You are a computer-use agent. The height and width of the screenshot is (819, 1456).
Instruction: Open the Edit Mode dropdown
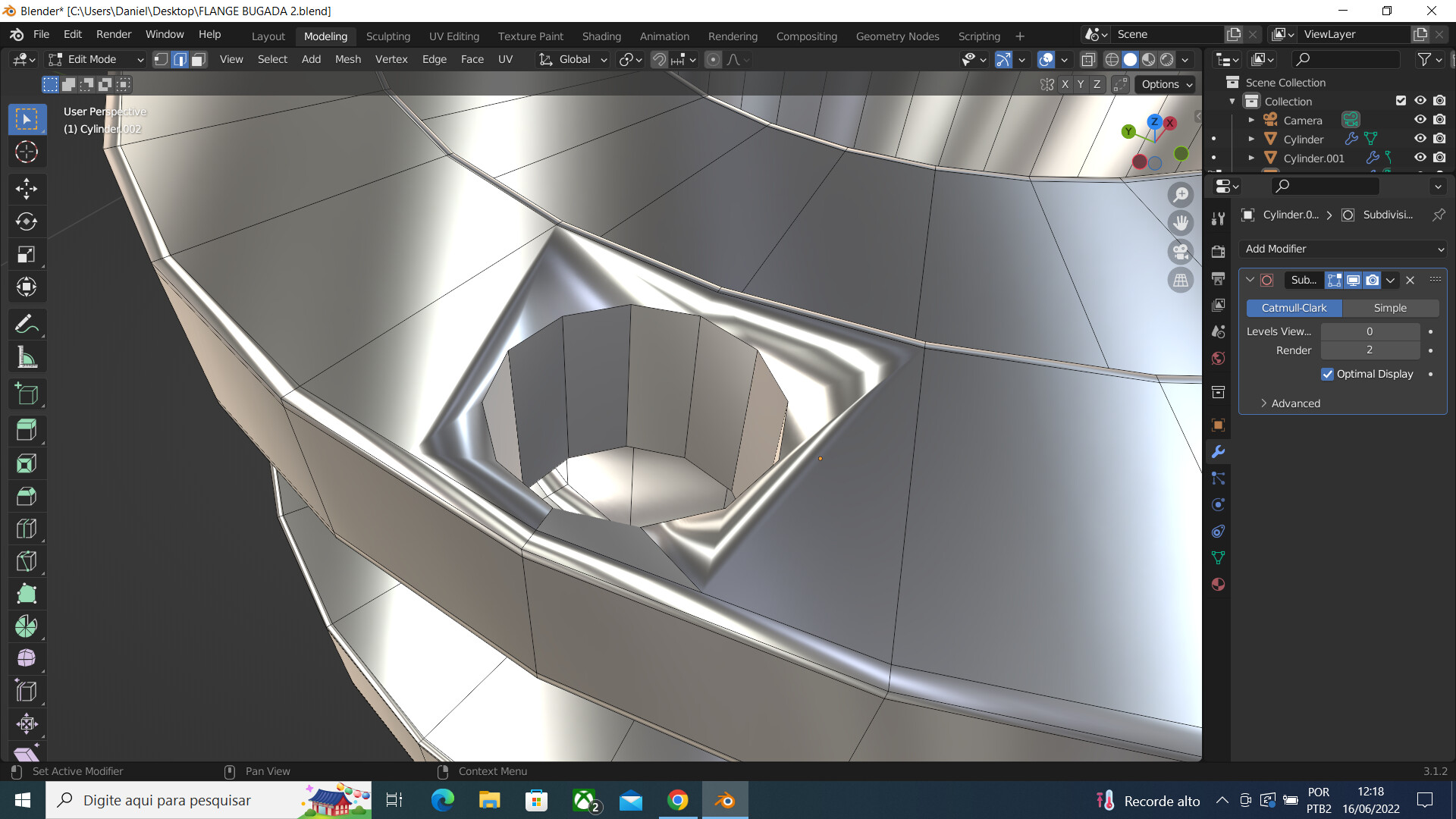[x=96, y=59]
